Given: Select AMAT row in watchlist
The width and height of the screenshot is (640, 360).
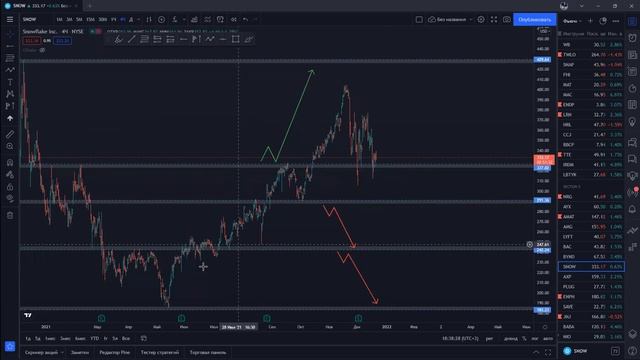Looking at the screenshot, I should (591, 216).
